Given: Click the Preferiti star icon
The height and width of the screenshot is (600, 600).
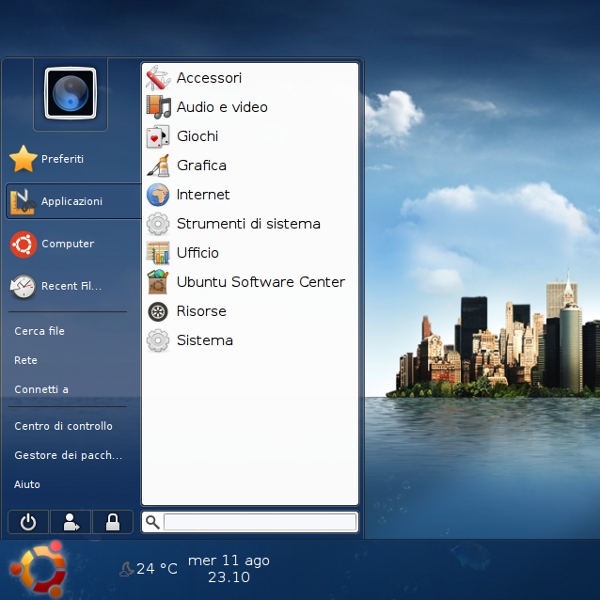Looking at the screenshot, I should coord(23,159).
